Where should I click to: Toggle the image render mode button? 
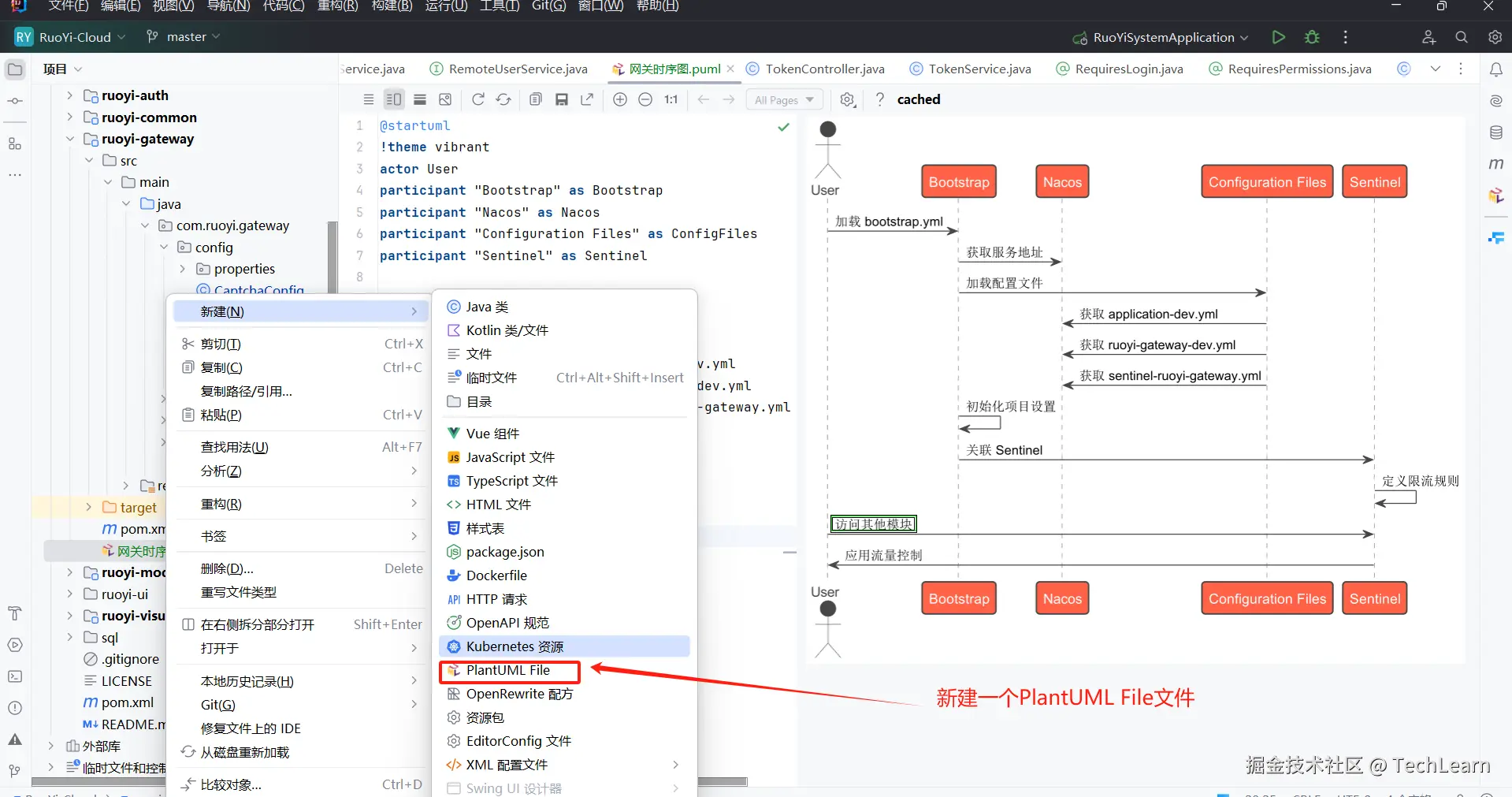click(x=445, y=99)
